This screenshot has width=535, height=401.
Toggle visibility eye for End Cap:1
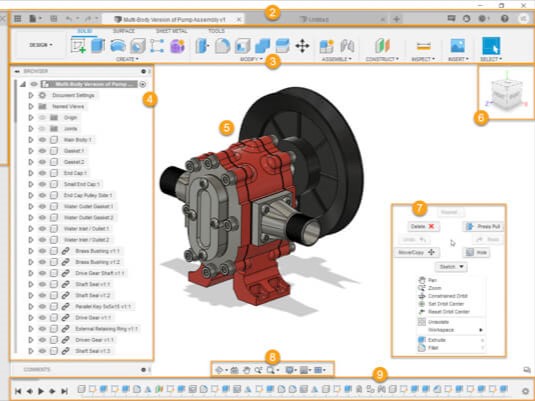click(42, 173)
